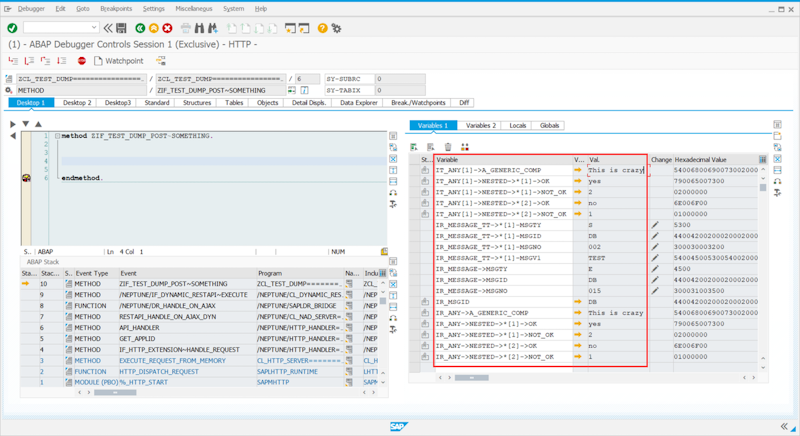Click the green Back icon
The width and height of the screenshot is (800, 436).
(x=140, y=28)
